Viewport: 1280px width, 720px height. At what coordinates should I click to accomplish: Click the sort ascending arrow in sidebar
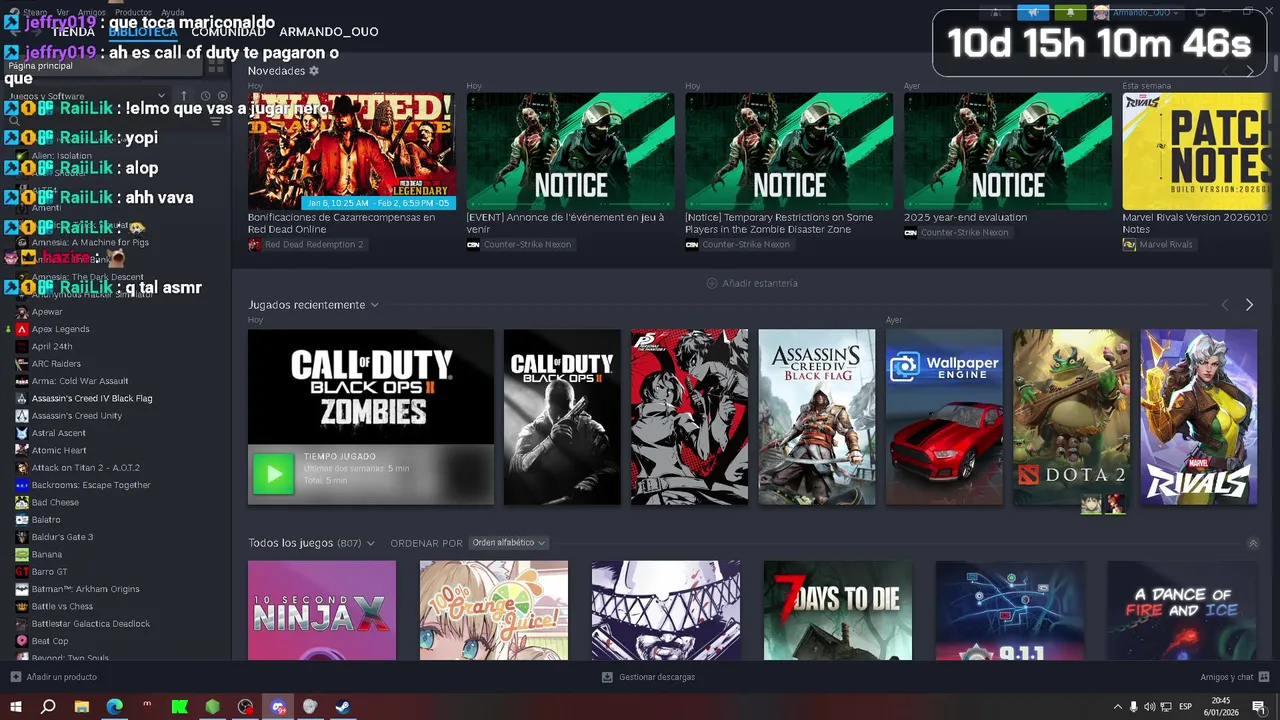184,96
